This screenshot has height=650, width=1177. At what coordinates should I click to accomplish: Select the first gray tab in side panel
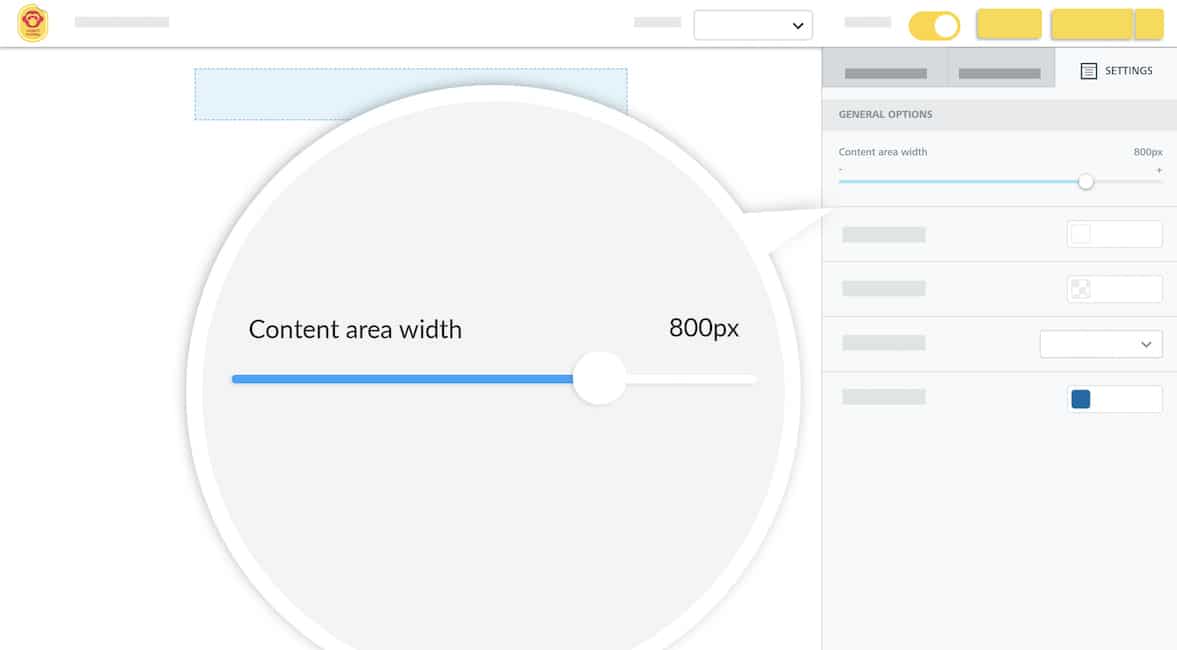pos(885,68)
